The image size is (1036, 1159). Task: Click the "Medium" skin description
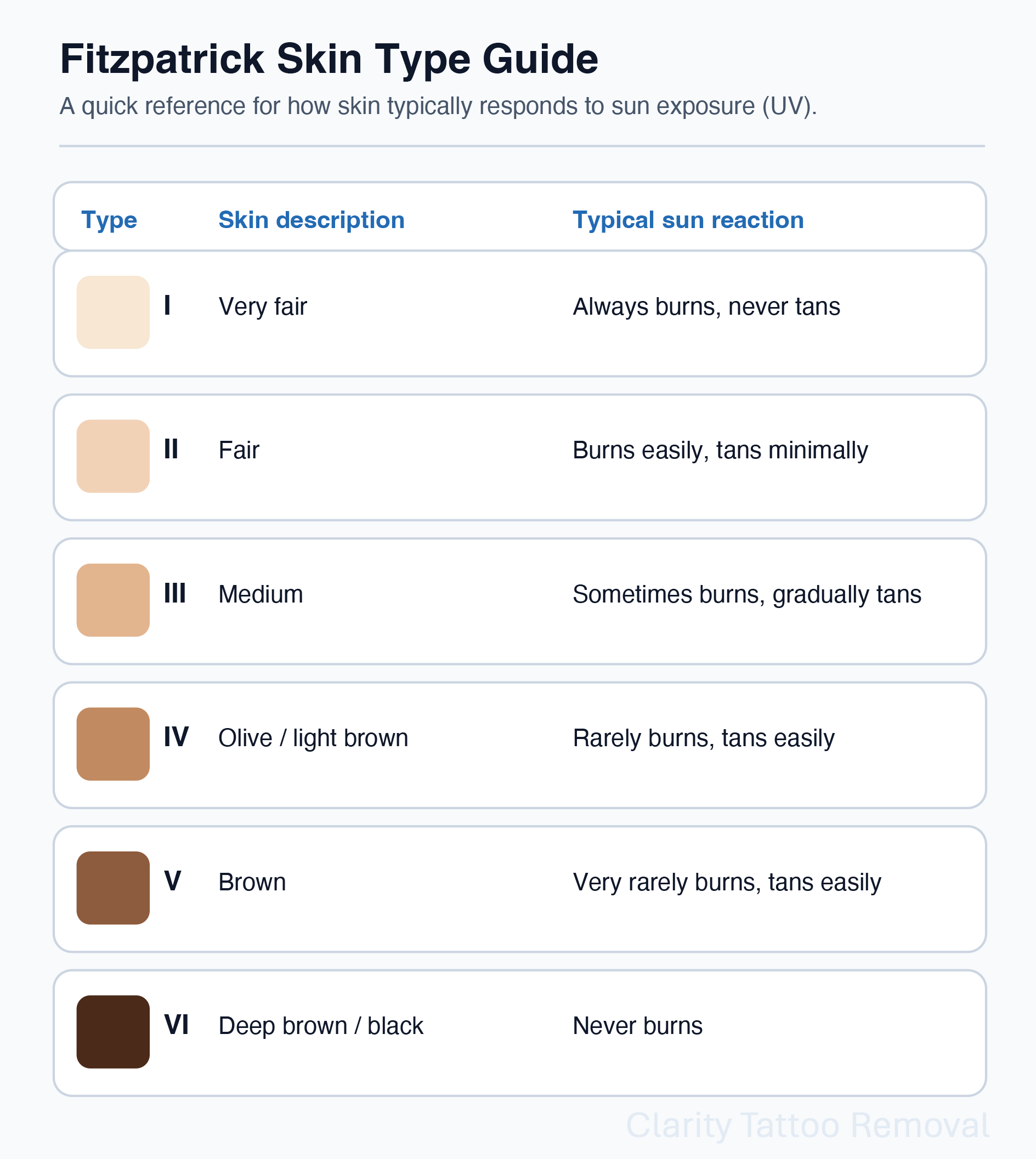tap(261, 595)
